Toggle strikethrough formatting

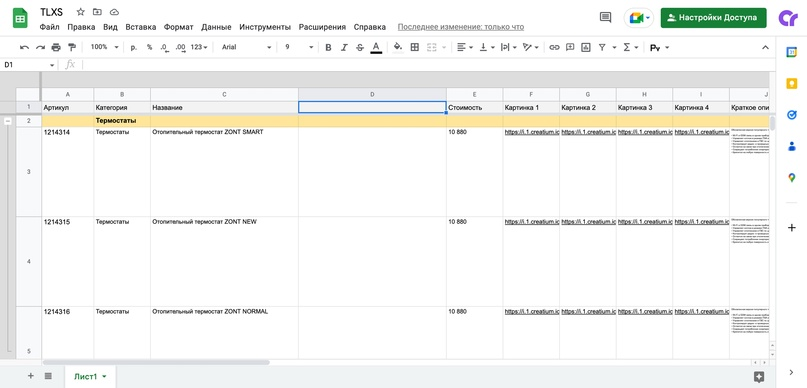pos(360,47)
